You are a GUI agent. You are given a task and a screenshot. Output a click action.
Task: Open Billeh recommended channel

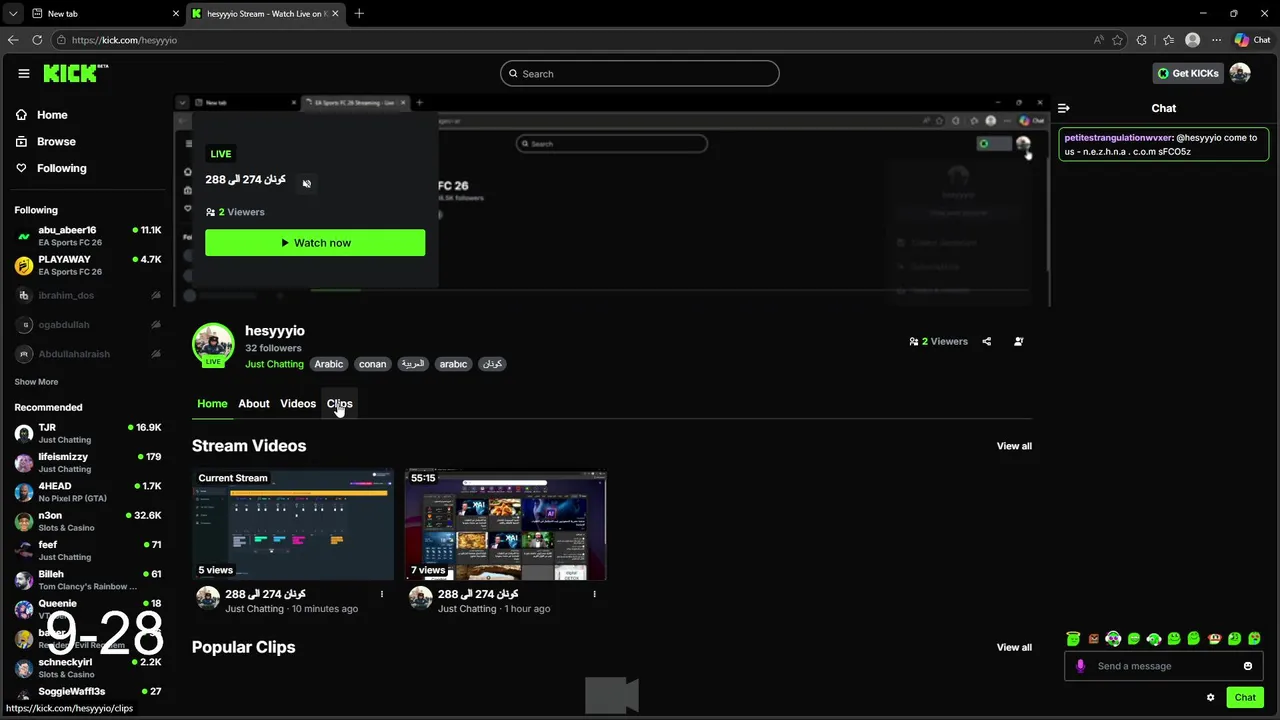click(88, 580)
